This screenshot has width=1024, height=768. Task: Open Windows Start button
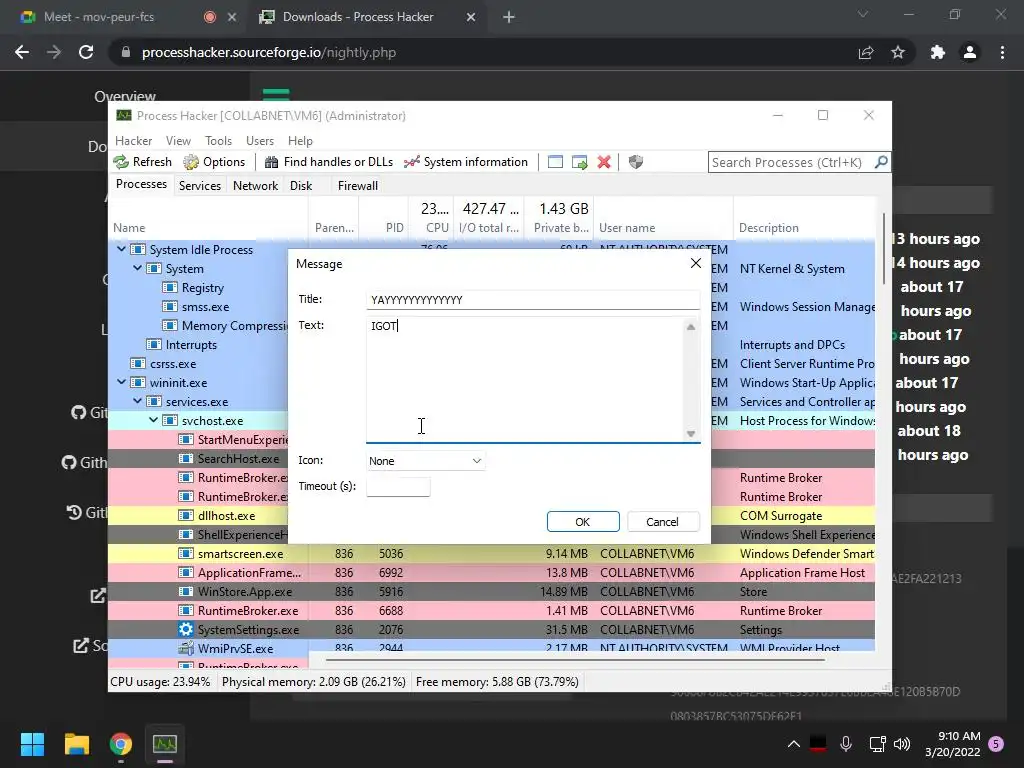32,744
